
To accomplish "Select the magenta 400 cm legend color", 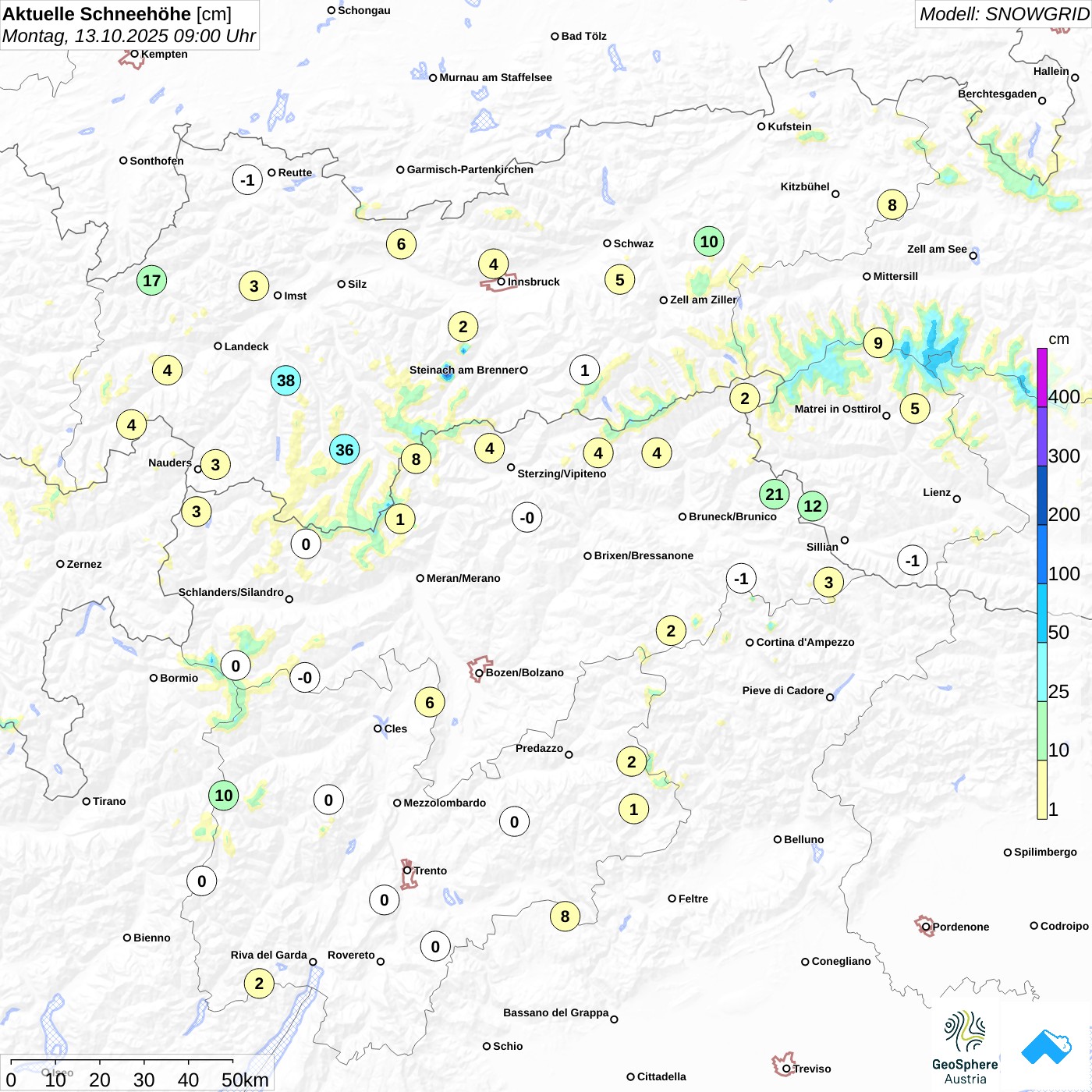I will (1042, 378).
